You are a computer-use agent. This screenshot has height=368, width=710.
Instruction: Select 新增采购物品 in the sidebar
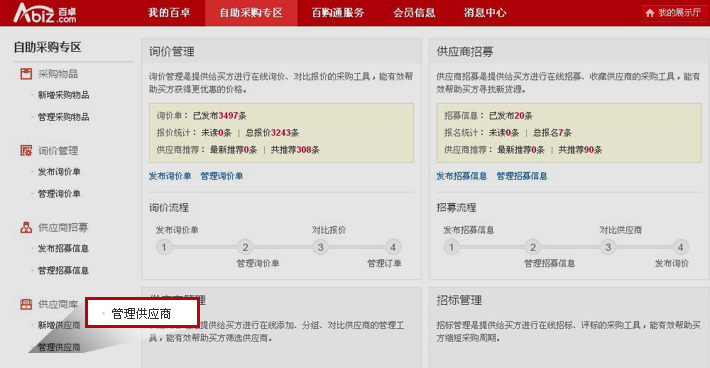coord(63,95)
